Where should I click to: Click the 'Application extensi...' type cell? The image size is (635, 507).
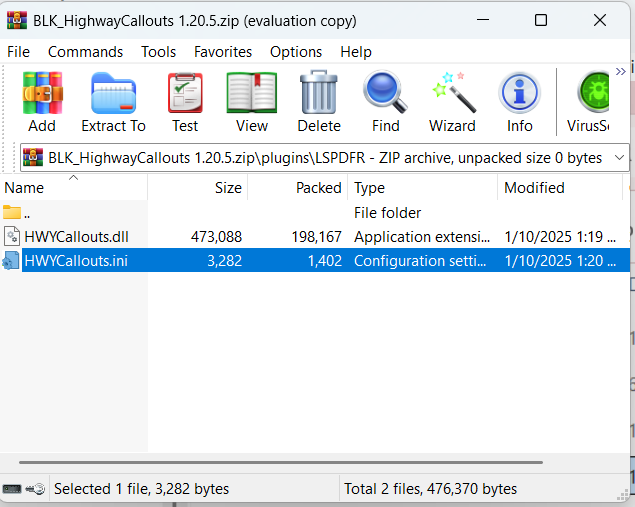[x=422, y=236]
